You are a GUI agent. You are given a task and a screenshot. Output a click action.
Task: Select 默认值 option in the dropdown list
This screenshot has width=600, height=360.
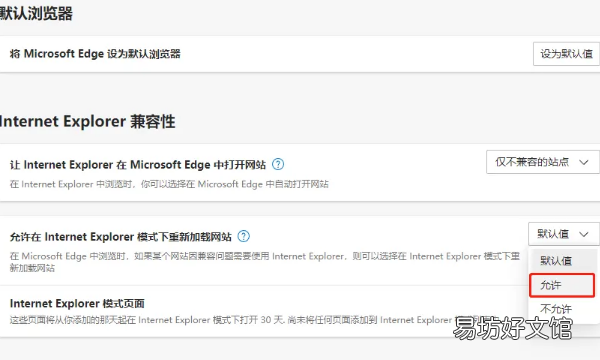click(562, 261)
